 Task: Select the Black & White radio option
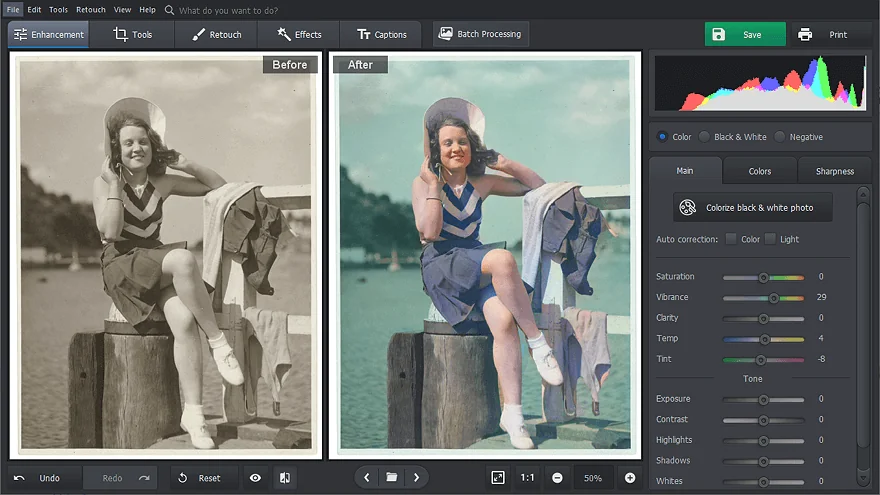click(x=704, y=137)
